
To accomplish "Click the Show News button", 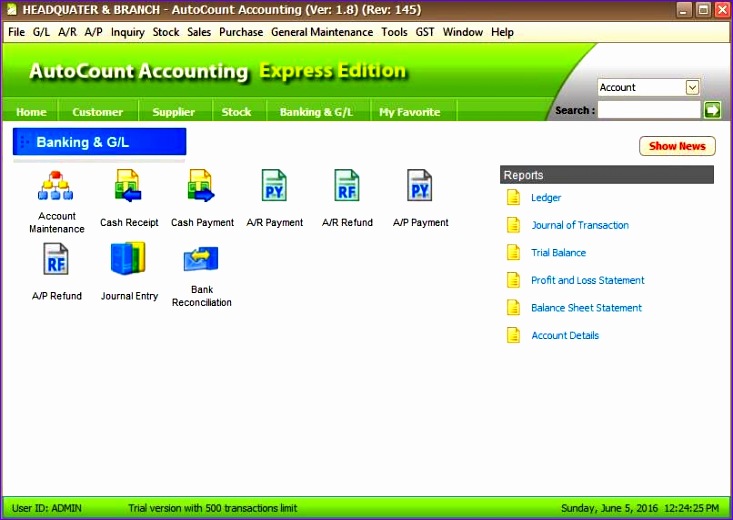I will point(677,146).
